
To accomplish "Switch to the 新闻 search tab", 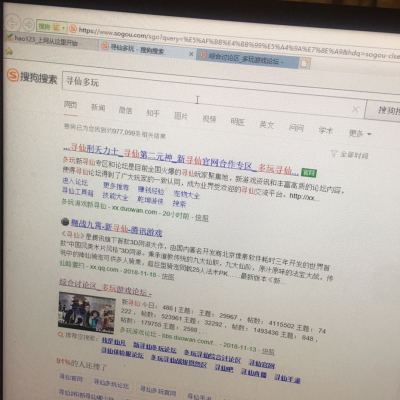I will (x=98, y=107).
